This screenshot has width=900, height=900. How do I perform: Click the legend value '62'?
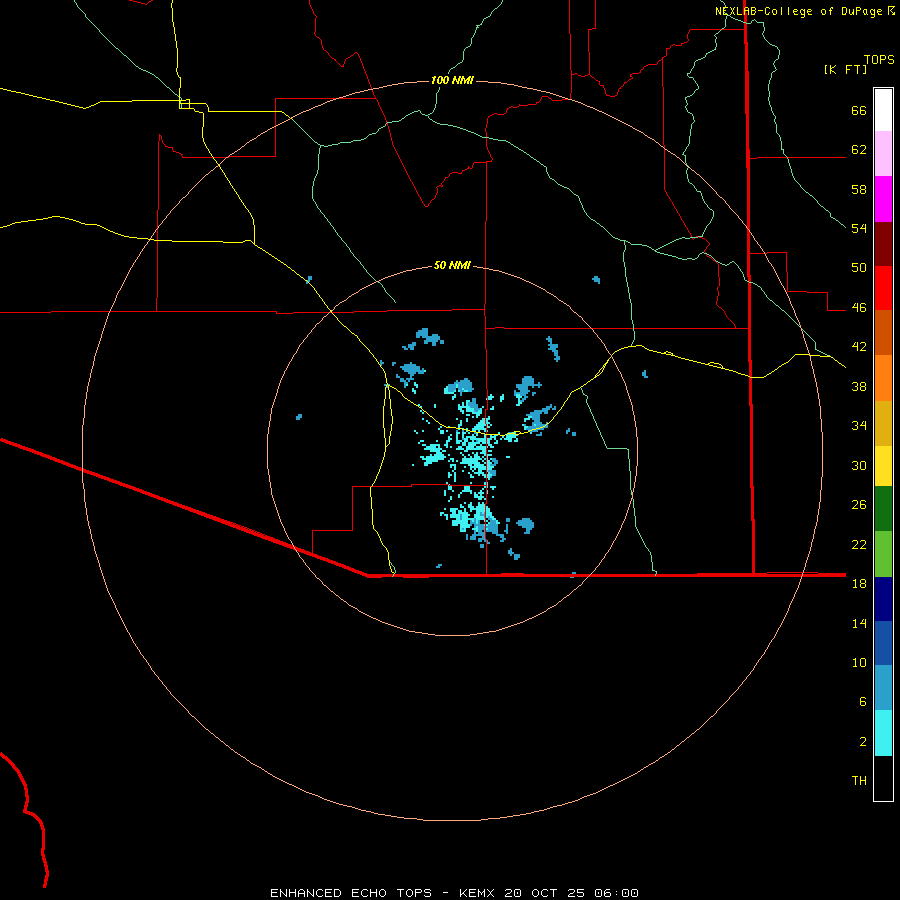[859, 150]
